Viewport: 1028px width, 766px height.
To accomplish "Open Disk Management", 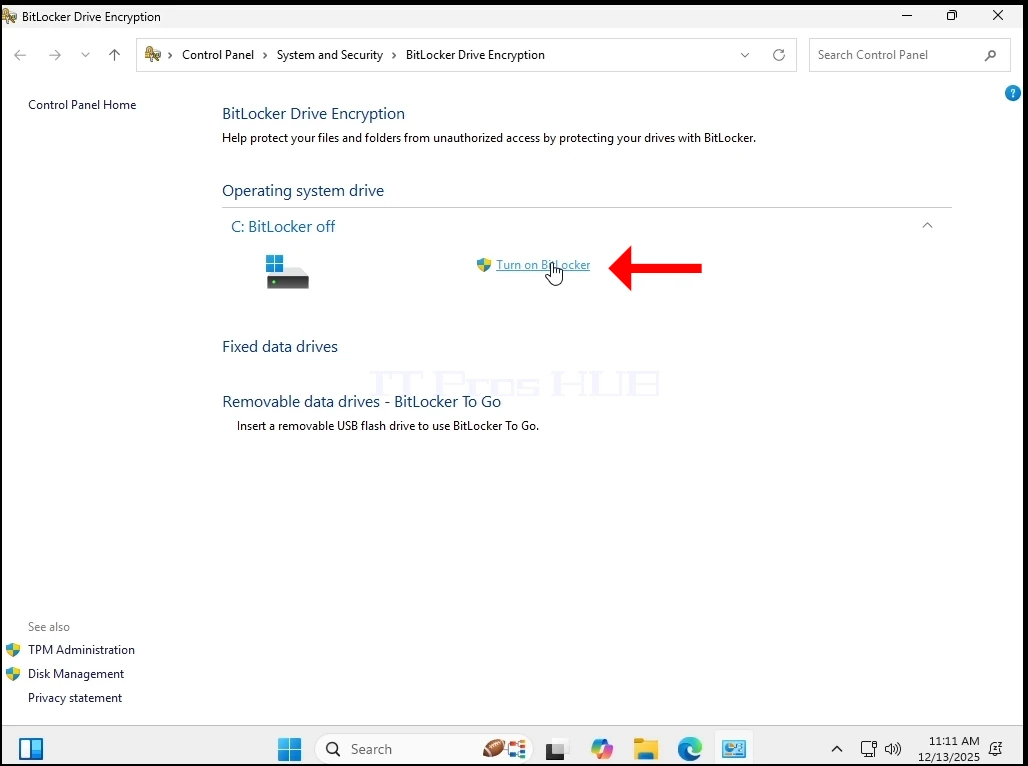I will tap(76, 674).
